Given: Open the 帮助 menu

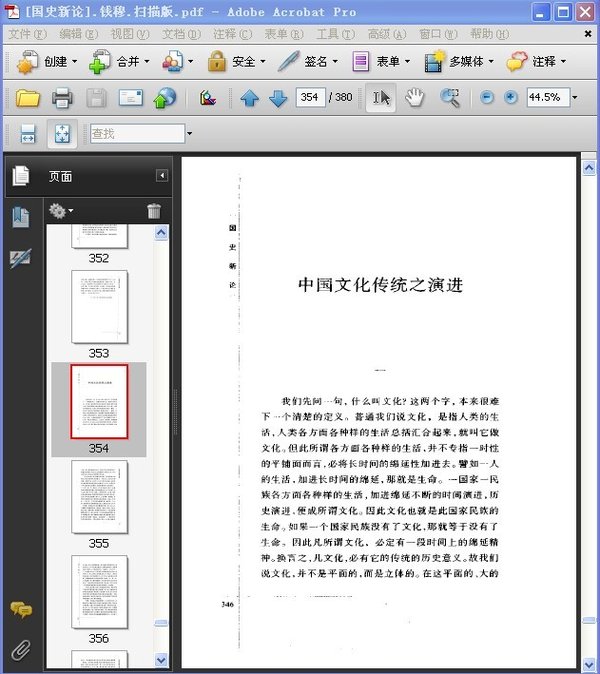Looking at the screenshot, I should point(489,34).
